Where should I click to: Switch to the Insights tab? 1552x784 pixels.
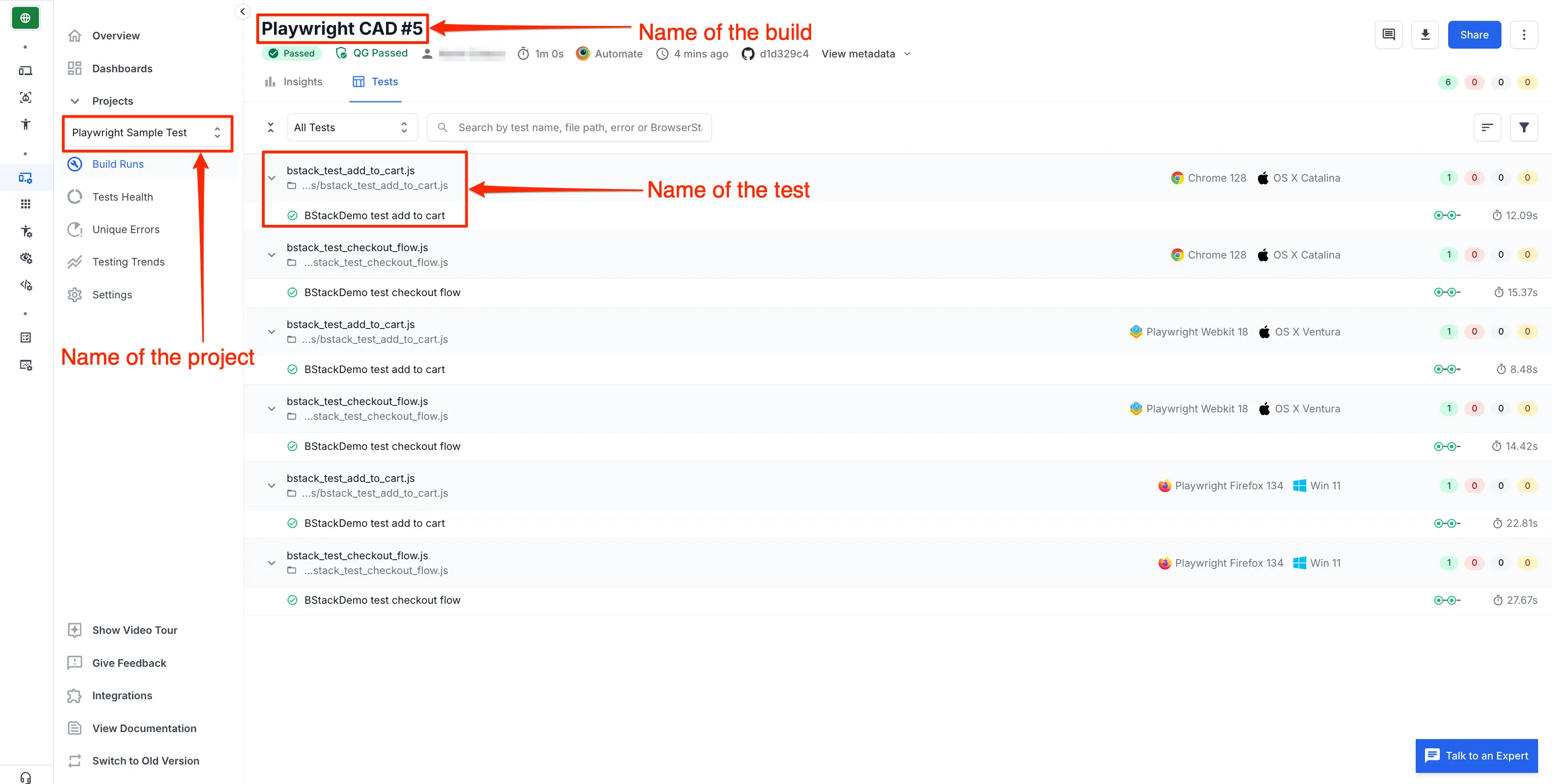click(294, 82)
